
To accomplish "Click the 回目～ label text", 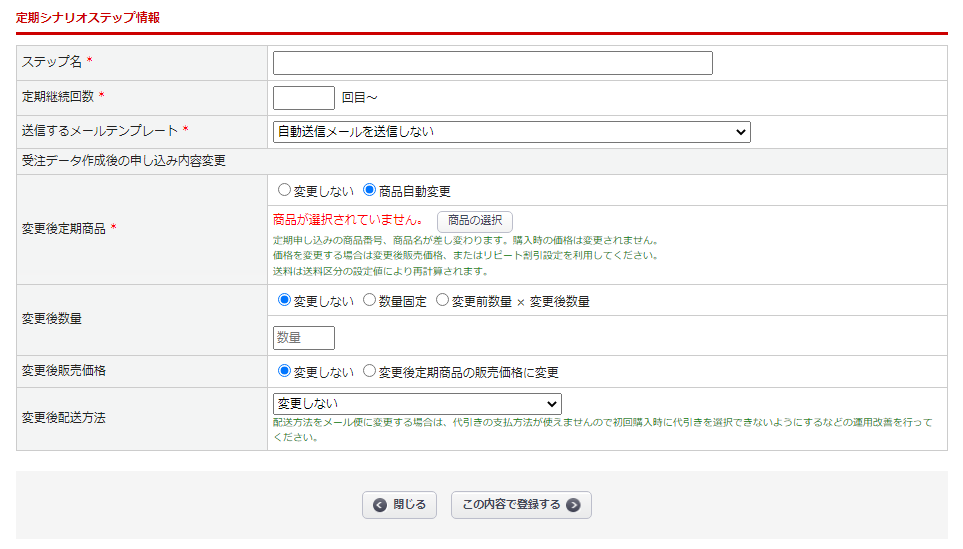I will pos(359,98).
